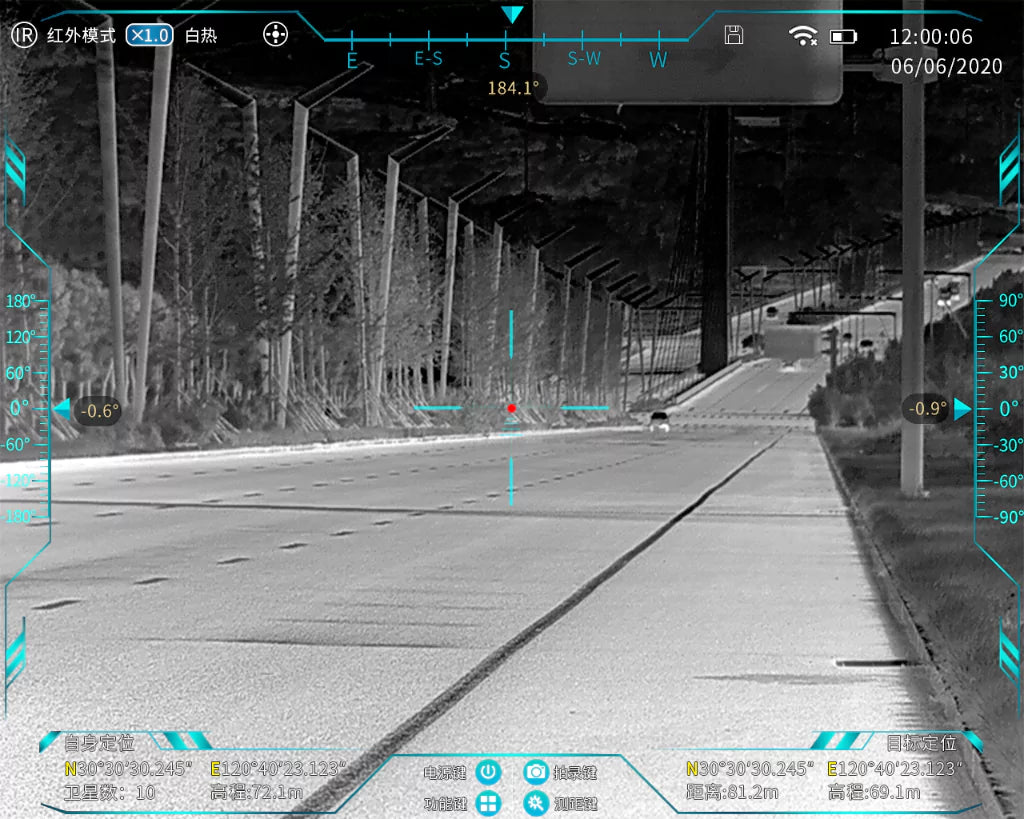Toggle the 红外模式 infrared mode label
Image resolution: width=1024 pixels, height=819 pixels.
(81, 35)
